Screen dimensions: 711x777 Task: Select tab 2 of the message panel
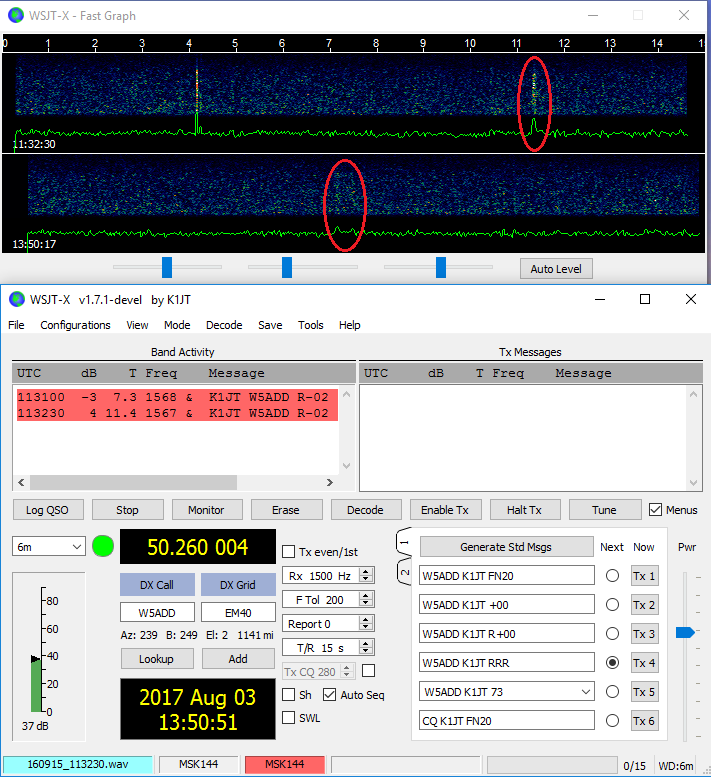pos(404,573)
